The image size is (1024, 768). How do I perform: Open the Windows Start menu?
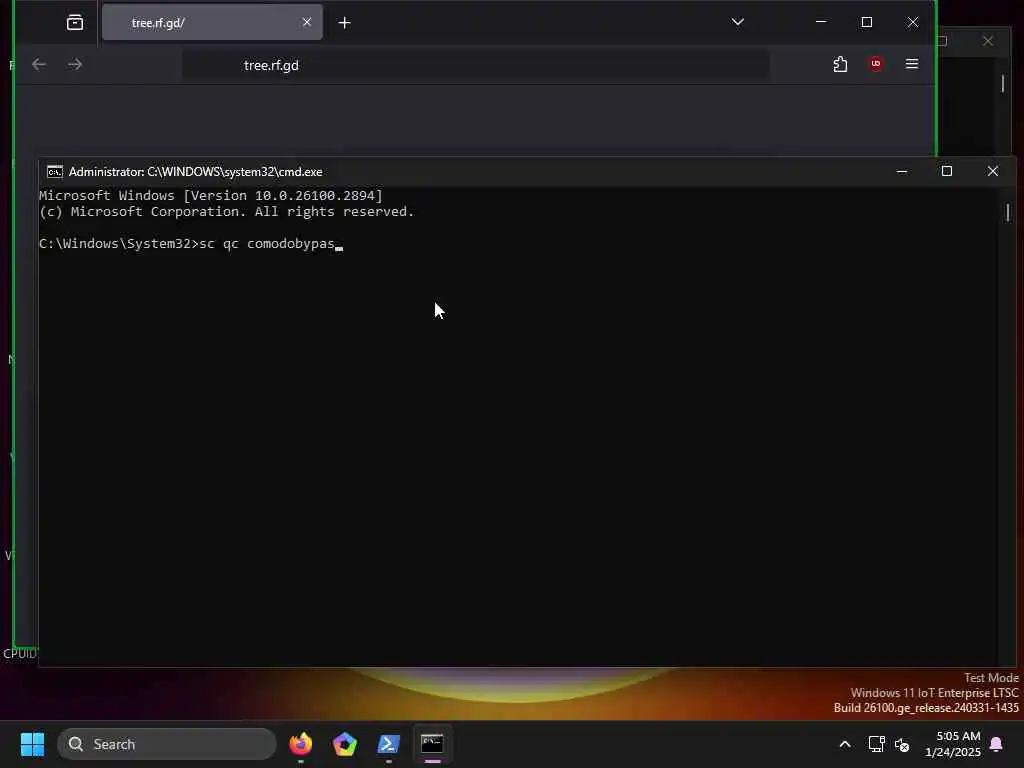click(32, 744)
